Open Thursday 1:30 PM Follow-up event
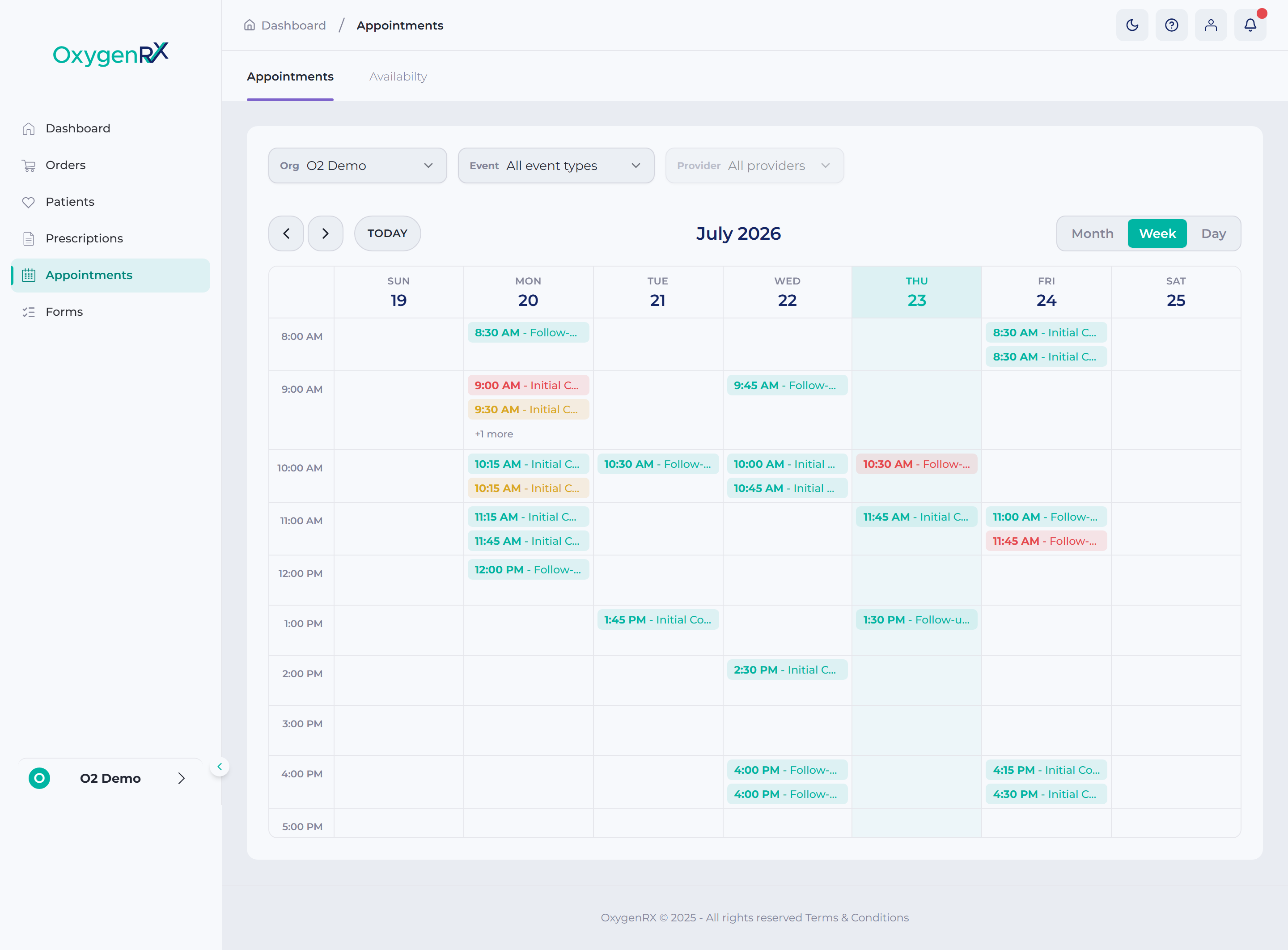Viewport: 1288px width, 950px height. (x=916, y=620)
